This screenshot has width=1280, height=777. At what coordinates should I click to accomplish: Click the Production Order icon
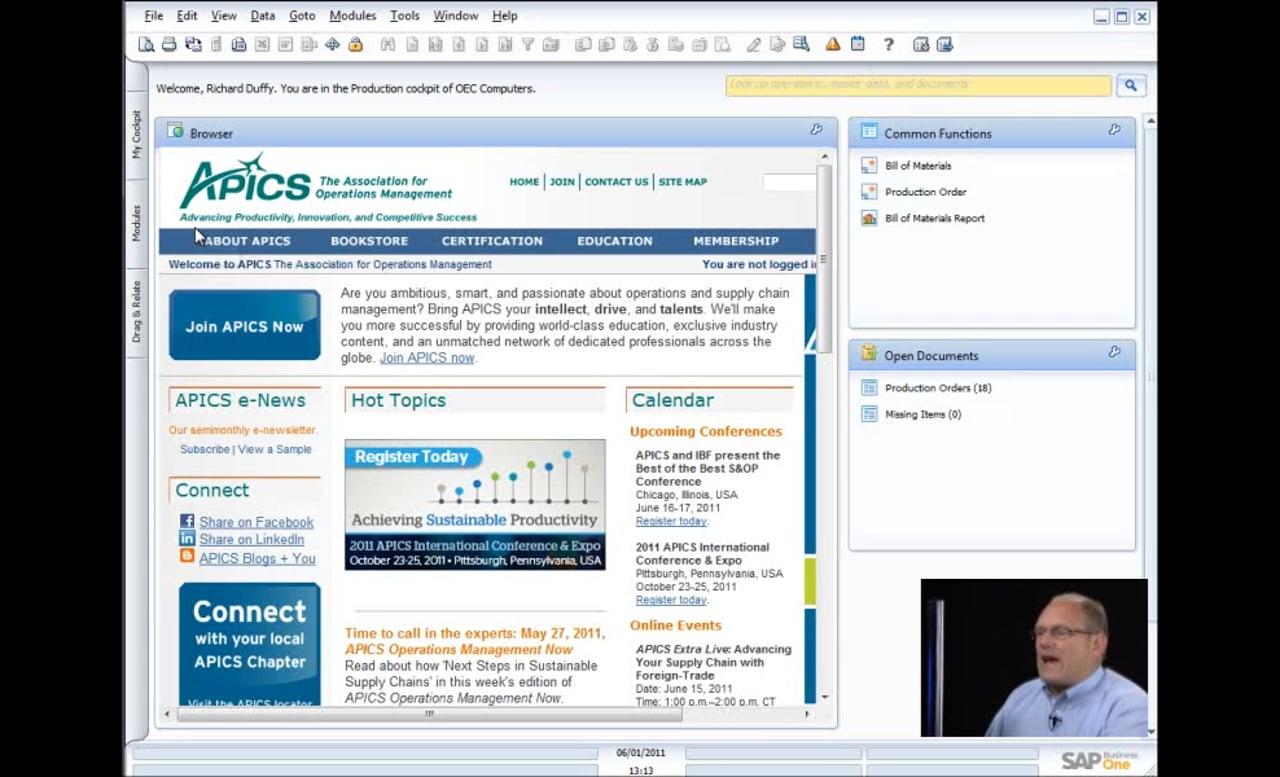[869, 191]
